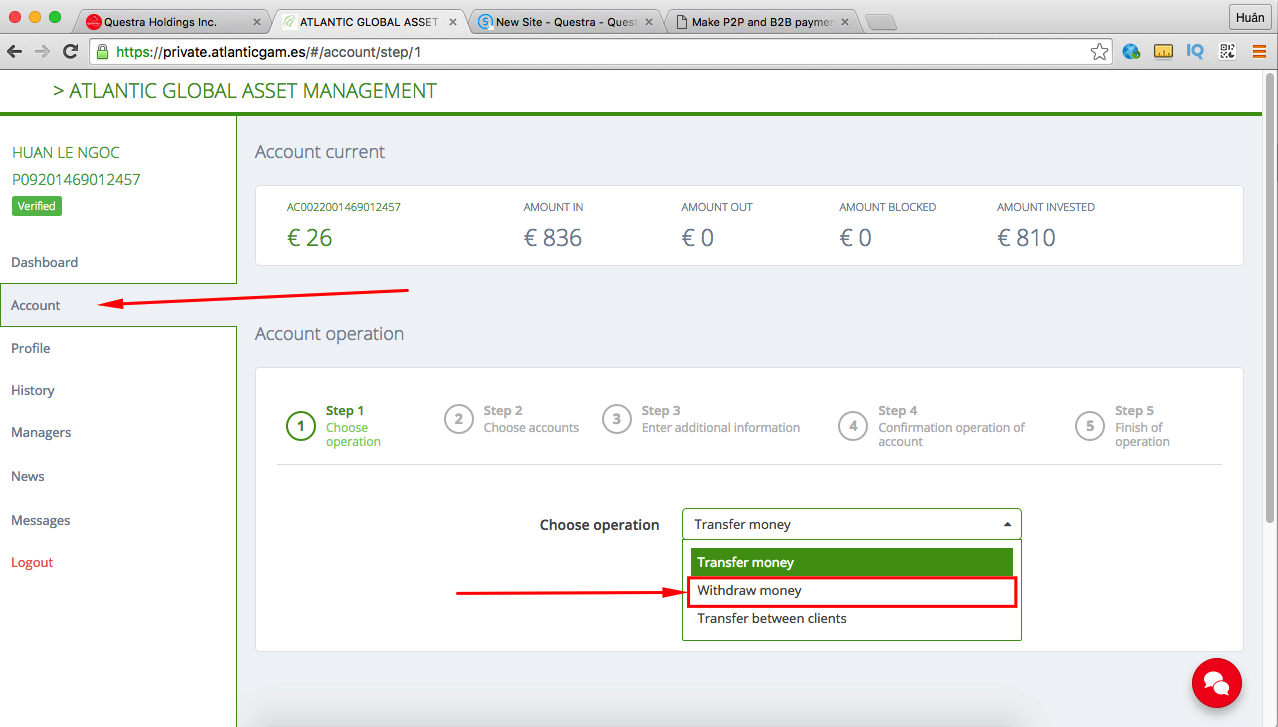The width and height of the screenshot is (1278, 727).
Task: Click the browser back arrow
Action: pyautogui.click(x=15, y=51)
